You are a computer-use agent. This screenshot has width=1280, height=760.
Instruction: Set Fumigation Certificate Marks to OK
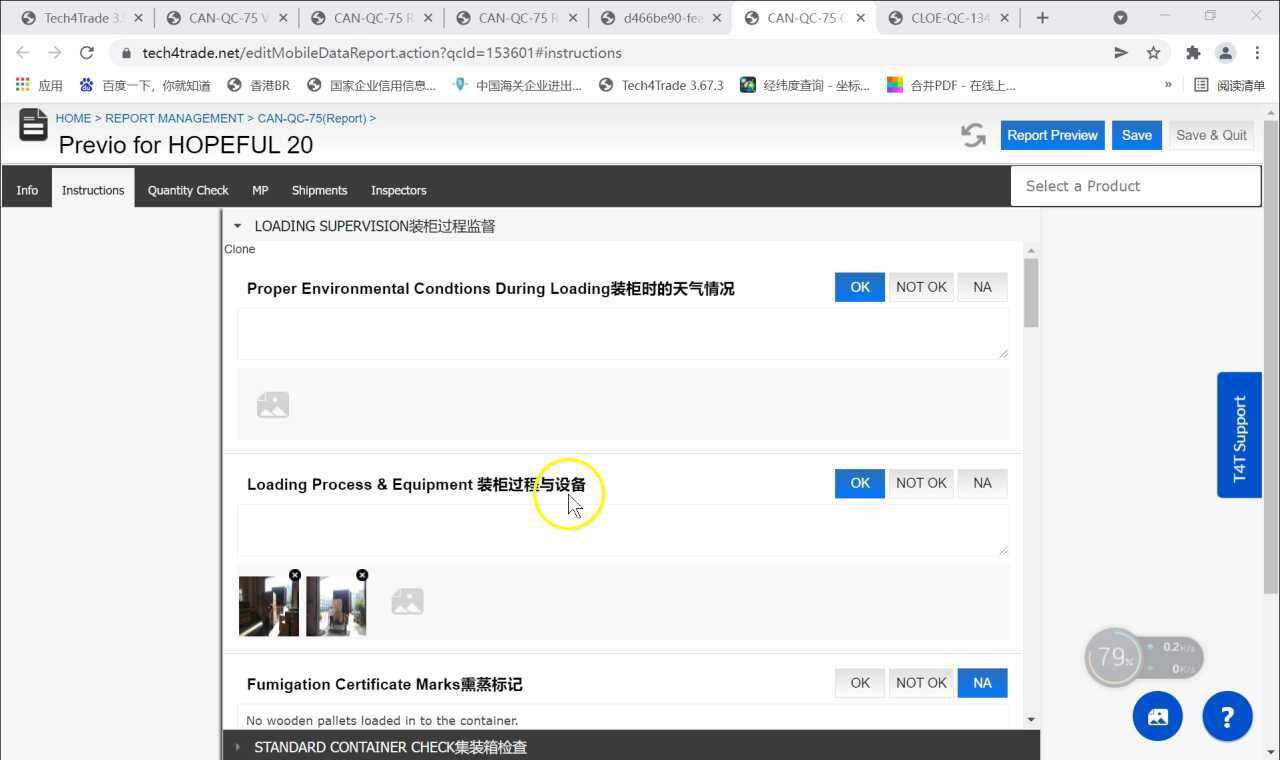point(859,683)
